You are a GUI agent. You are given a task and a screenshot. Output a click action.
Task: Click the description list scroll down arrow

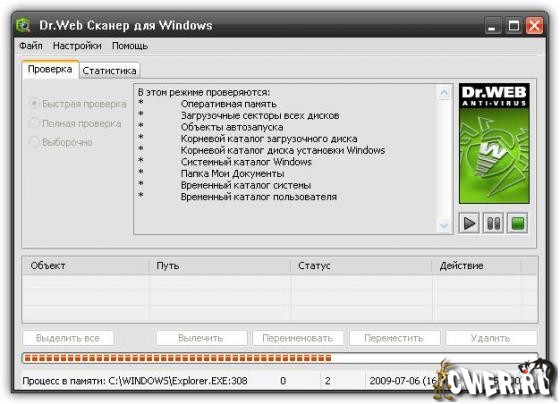[x=444, y=225]
